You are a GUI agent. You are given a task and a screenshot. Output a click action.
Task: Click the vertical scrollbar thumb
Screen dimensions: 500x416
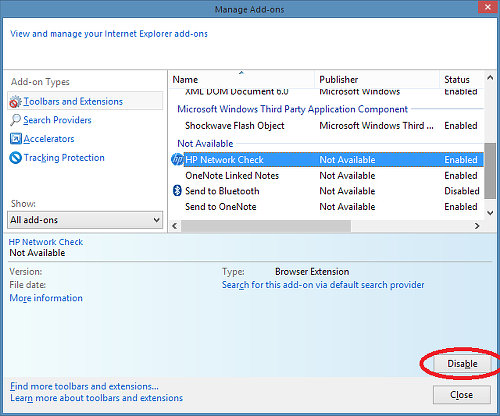tap(490, 171)
